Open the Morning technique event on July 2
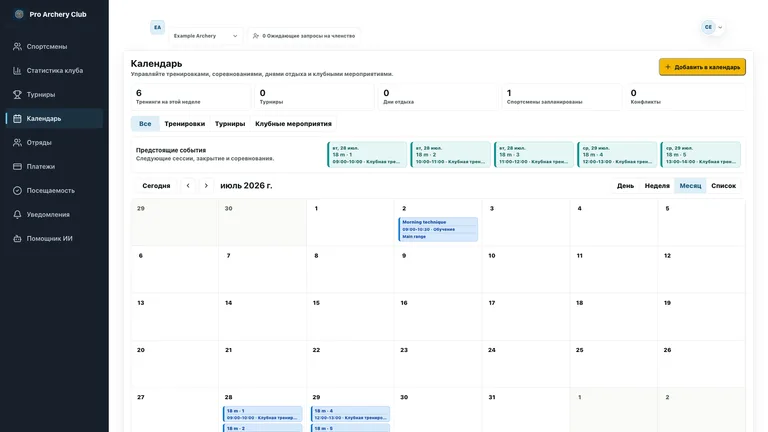The width and height of the screenshot is (768, 432). tap(438, 229)
